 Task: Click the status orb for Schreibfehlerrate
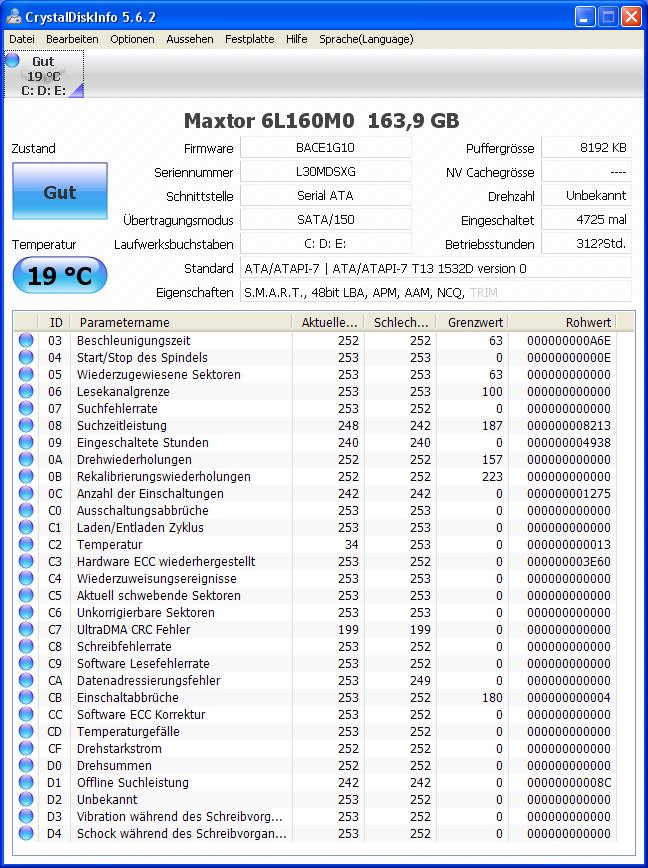click(x=26, y=646)
